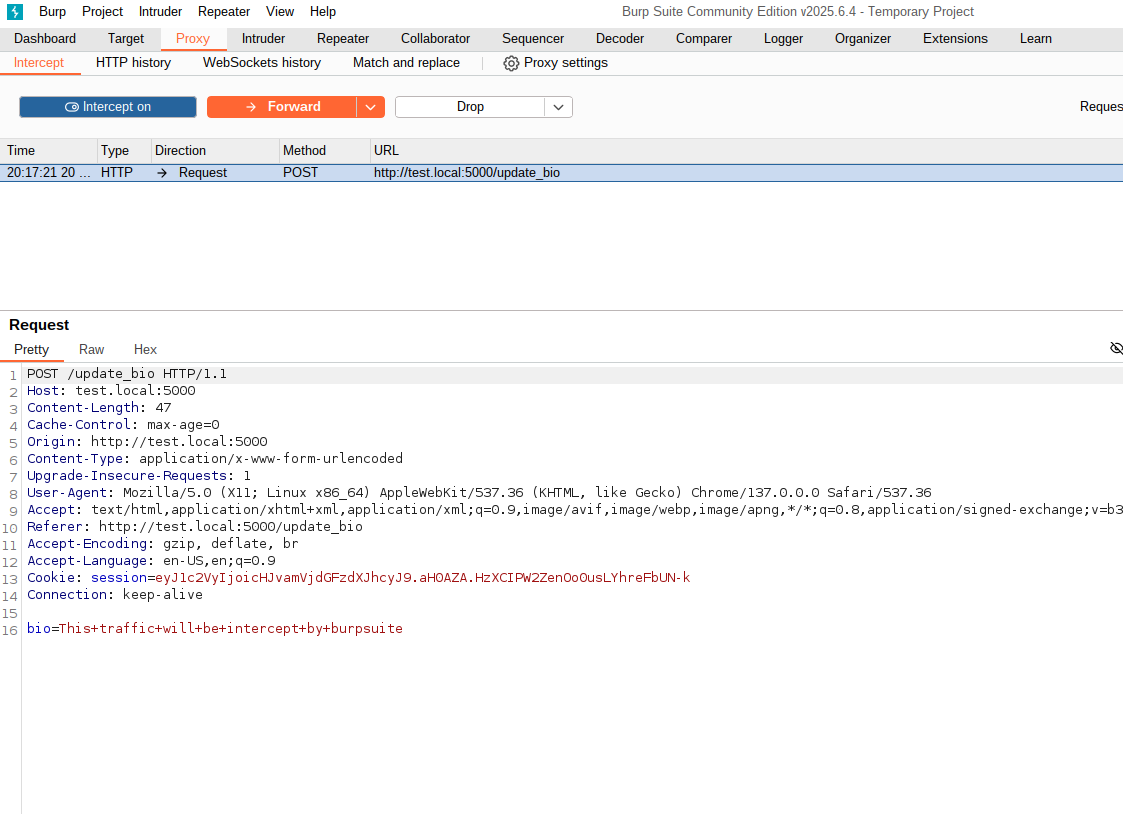
Task: Switch request view to Pretty
Action: (32, 349)
